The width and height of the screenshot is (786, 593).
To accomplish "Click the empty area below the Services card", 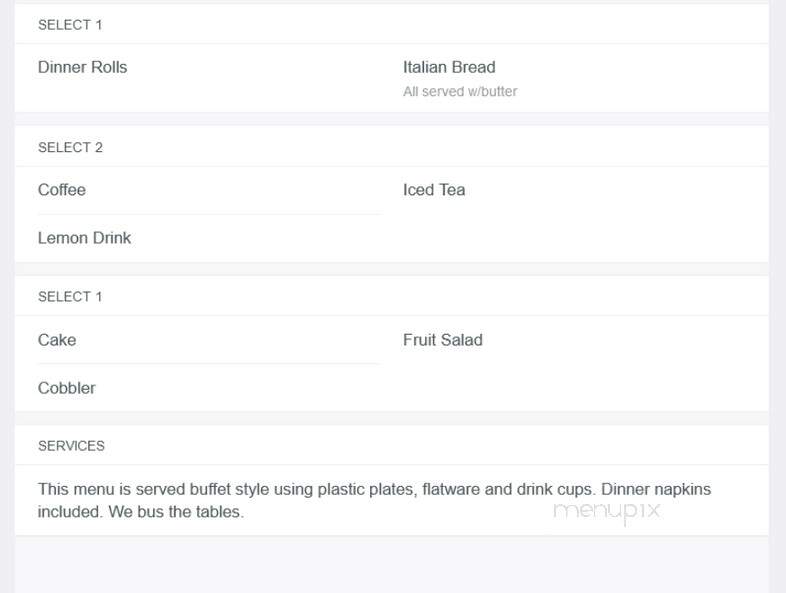I will click(392, 564).
